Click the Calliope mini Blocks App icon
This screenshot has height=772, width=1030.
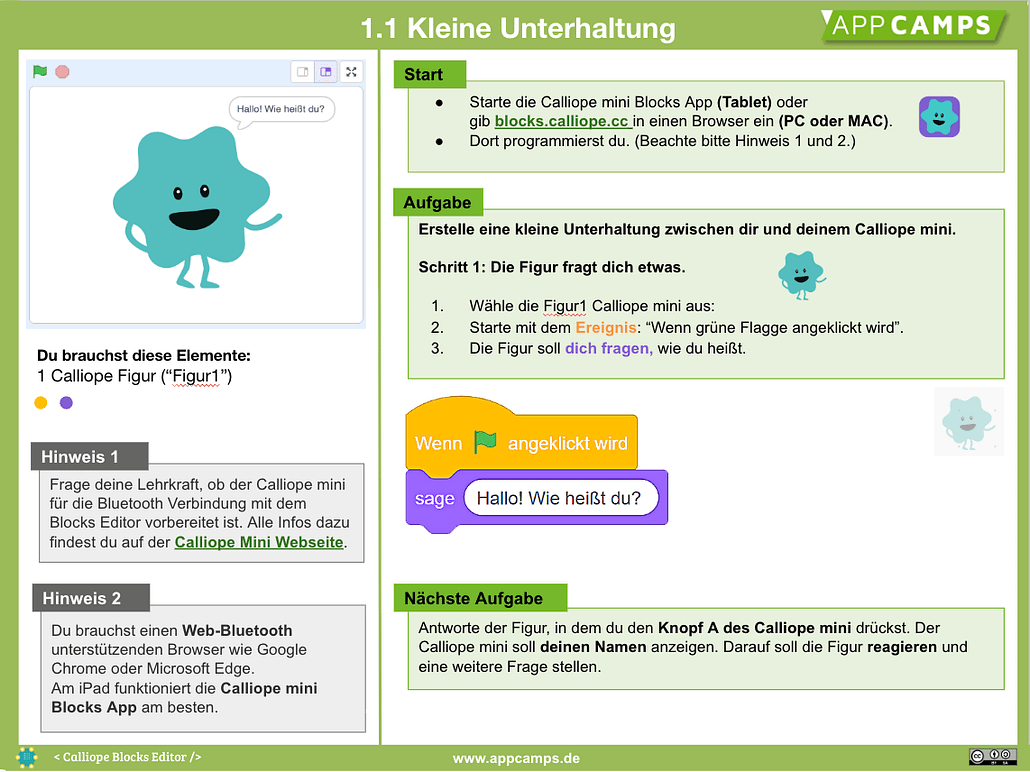coord(938,117)
